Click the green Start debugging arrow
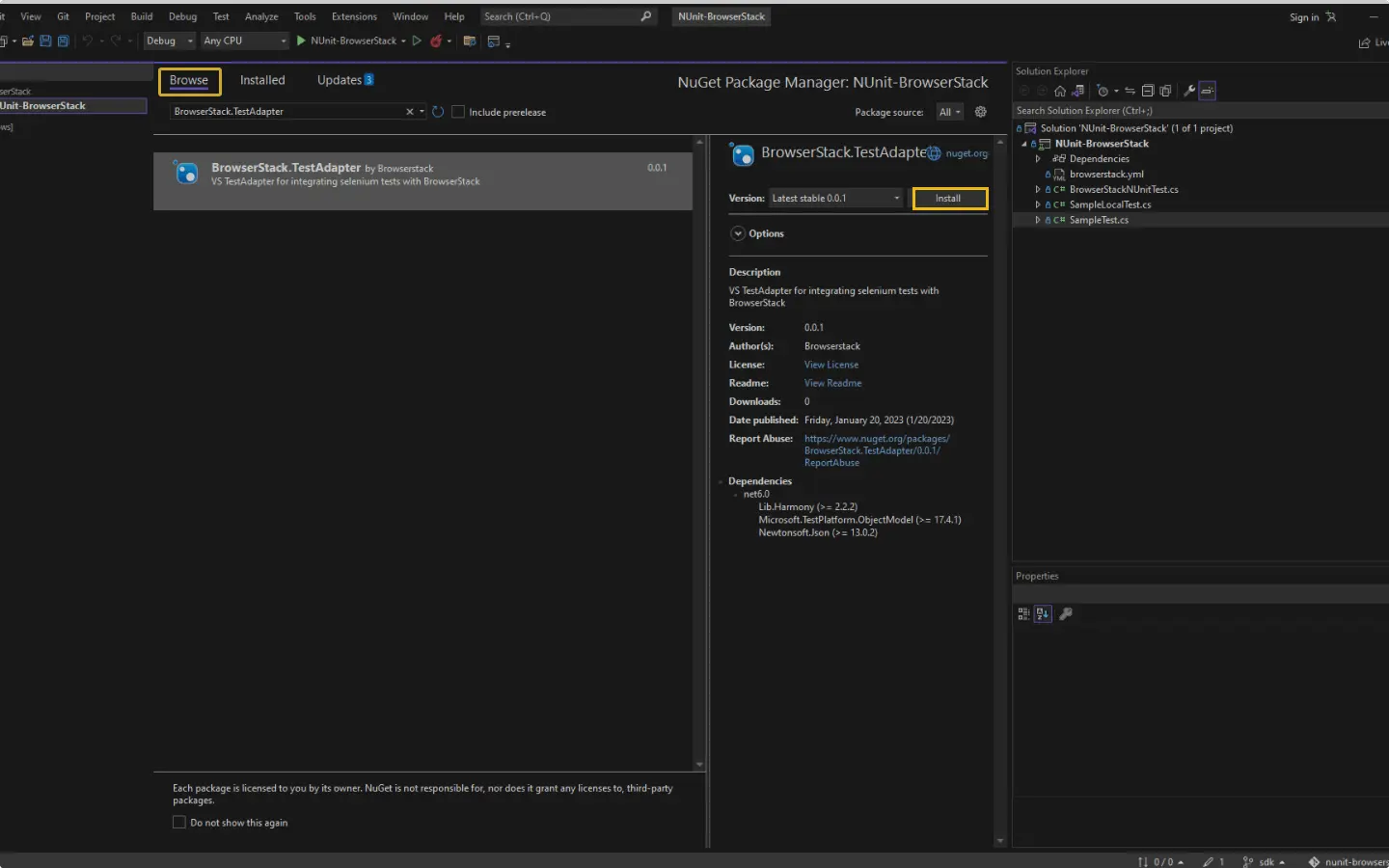The width and height of the screenshot is (1389, 868). pyautogui.click(x=301, y=41)
